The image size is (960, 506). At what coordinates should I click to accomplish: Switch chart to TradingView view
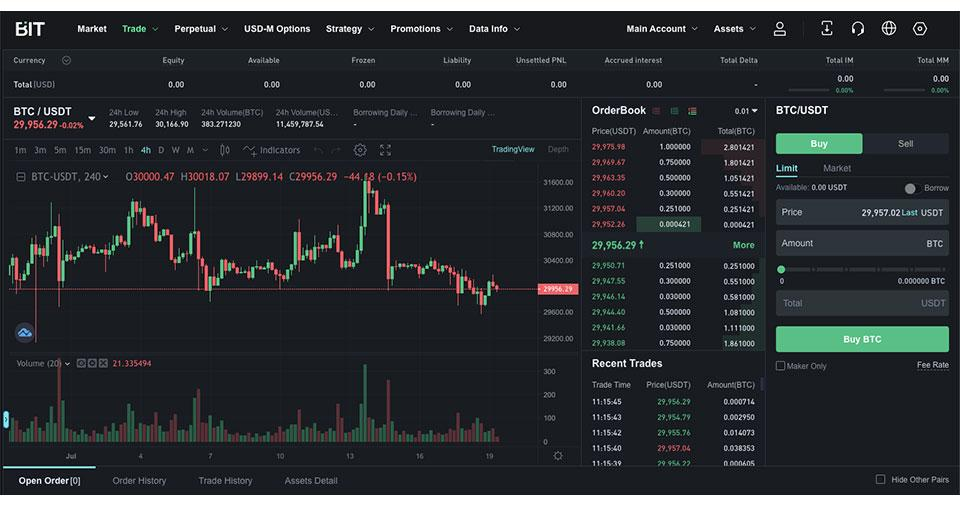pos(513,149)
